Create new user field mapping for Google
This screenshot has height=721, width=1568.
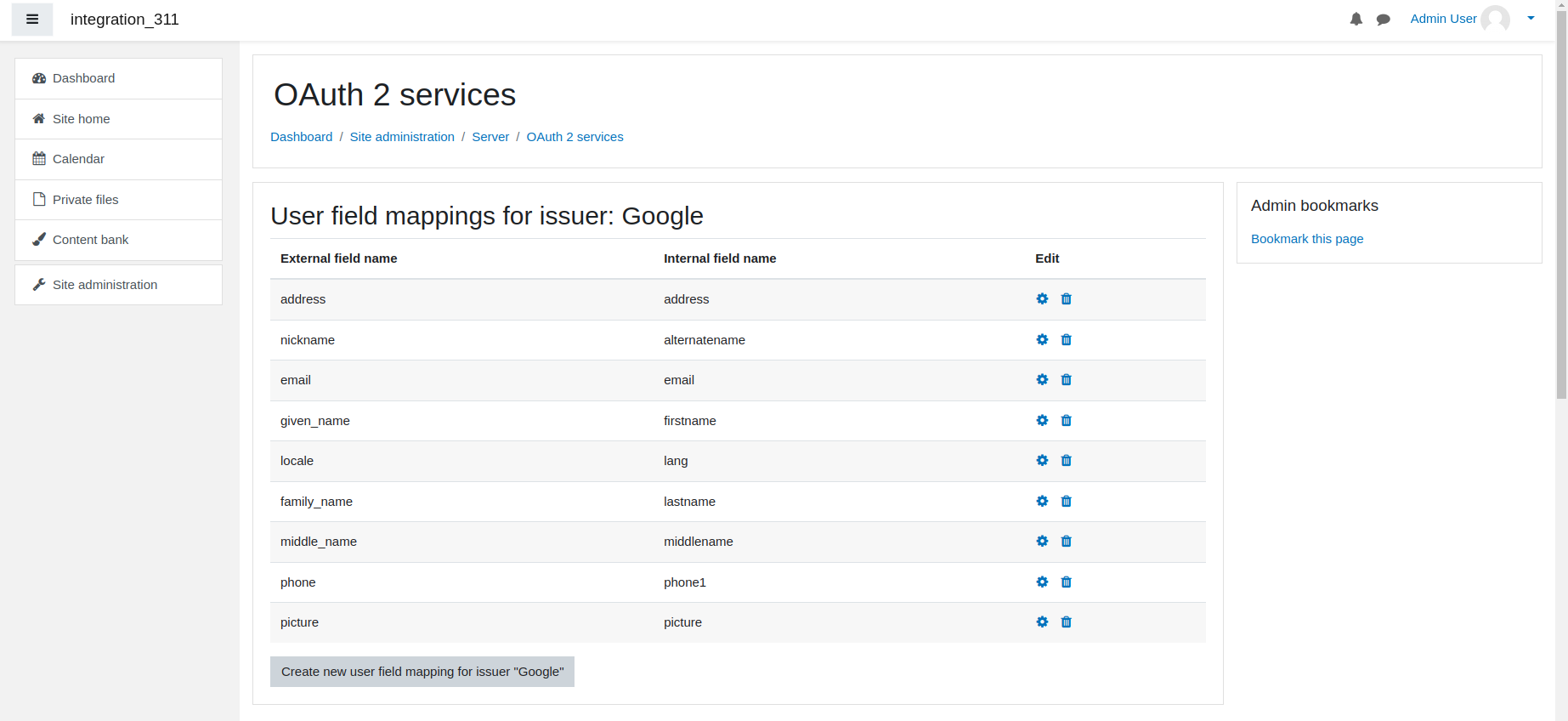point(422,672)
